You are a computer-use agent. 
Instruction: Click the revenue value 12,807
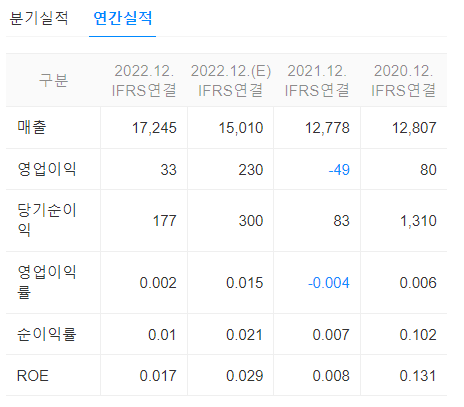tap(414, 128)
